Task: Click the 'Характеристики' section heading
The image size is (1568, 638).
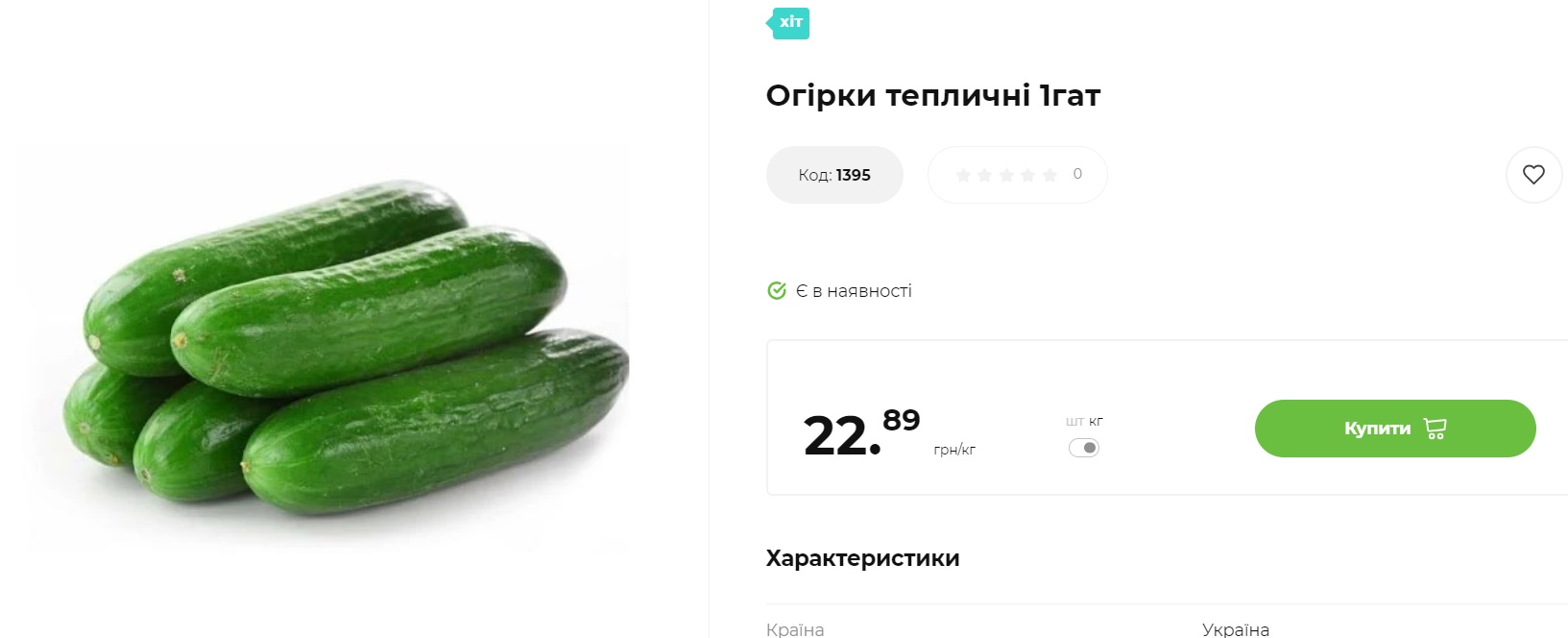Action: (x=861, y=557)
